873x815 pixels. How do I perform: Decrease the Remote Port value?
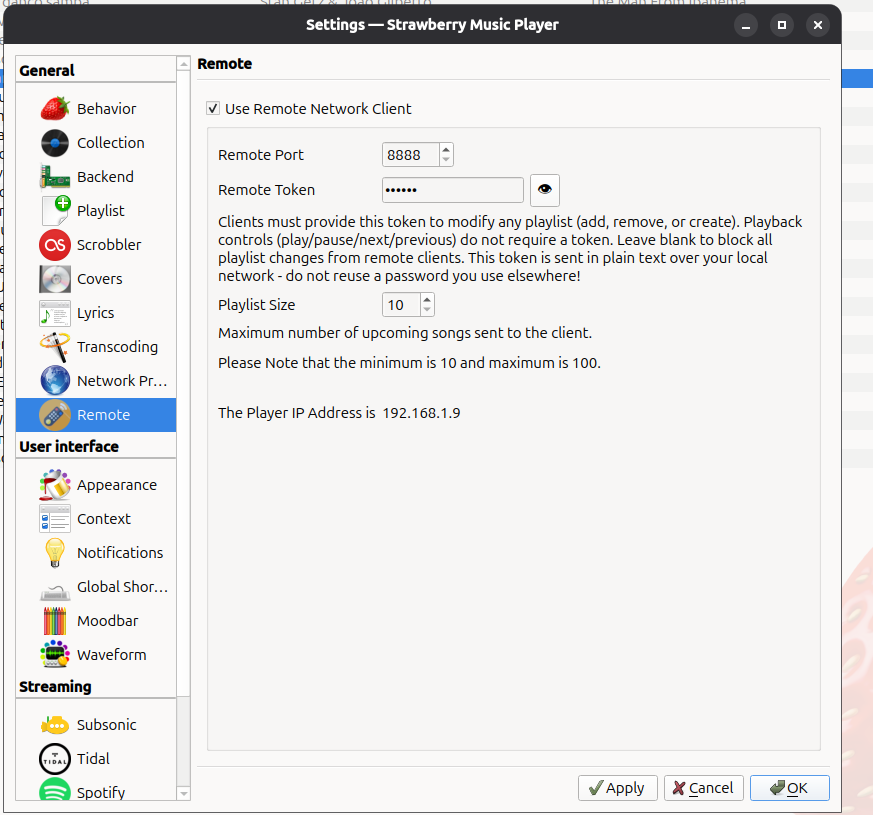click(x=446, y=160)
